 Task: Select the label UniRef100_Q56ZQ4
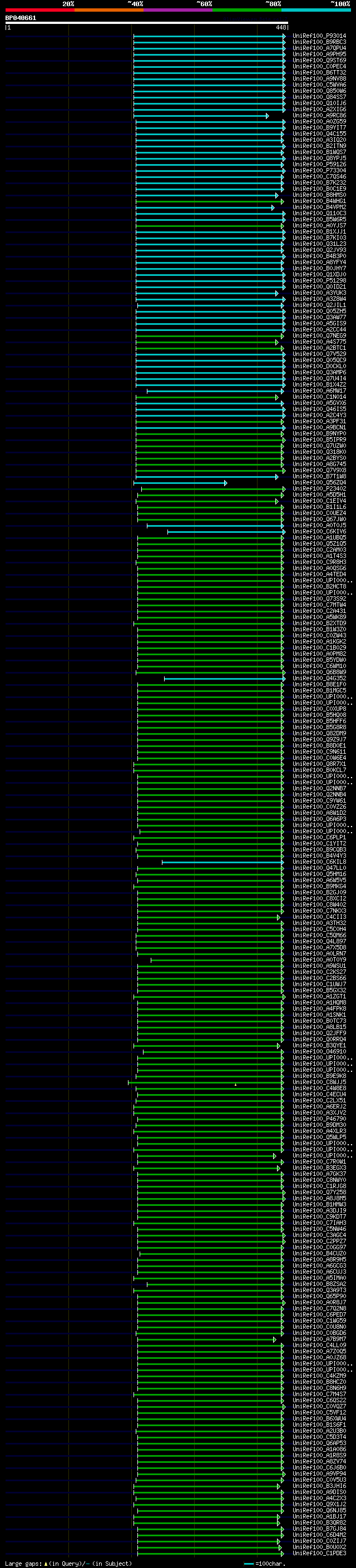click(x=319, y=483)
